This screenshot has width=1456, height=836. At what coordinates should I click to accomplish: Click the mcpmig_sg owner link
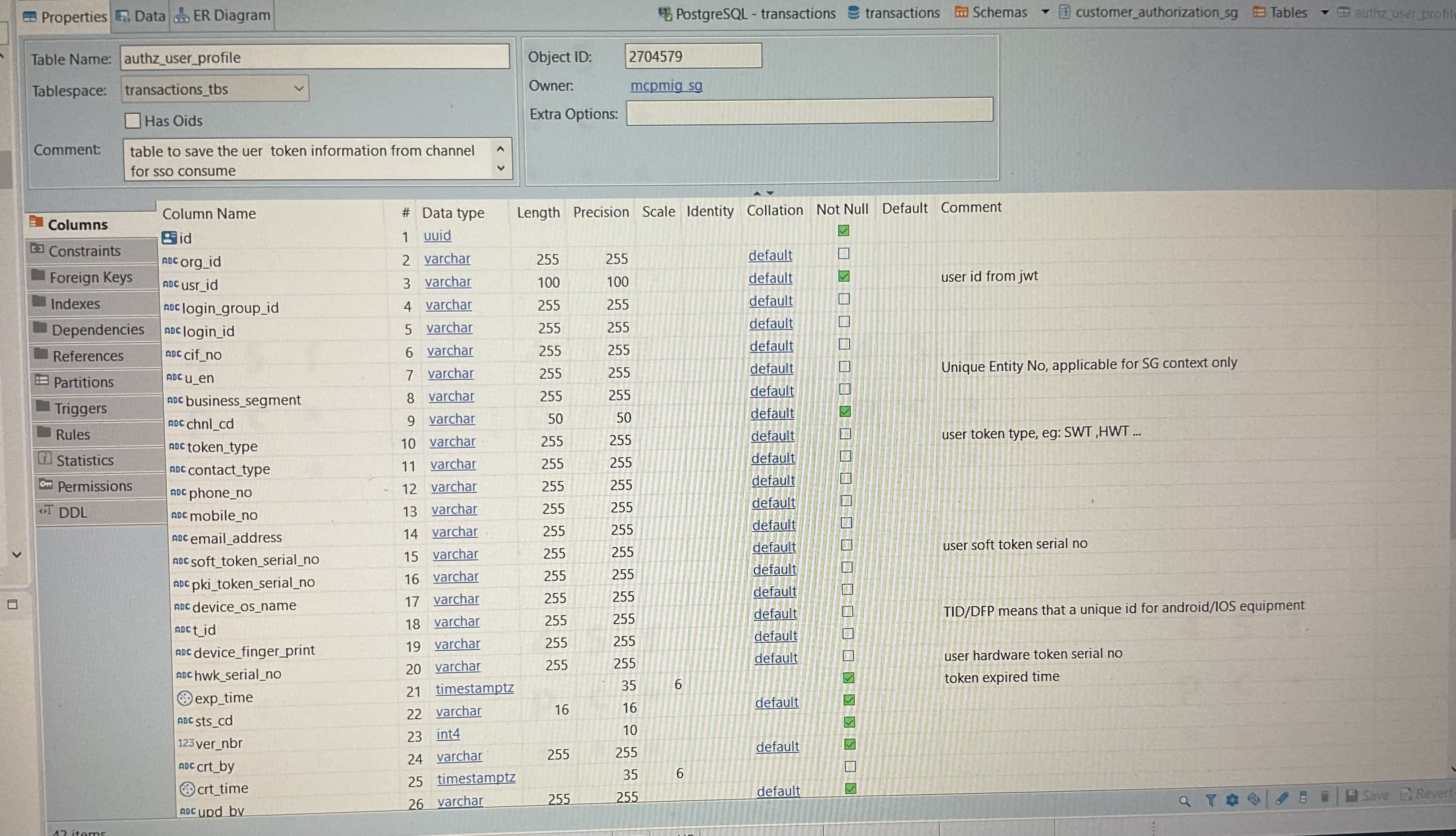tap(666, 85)
